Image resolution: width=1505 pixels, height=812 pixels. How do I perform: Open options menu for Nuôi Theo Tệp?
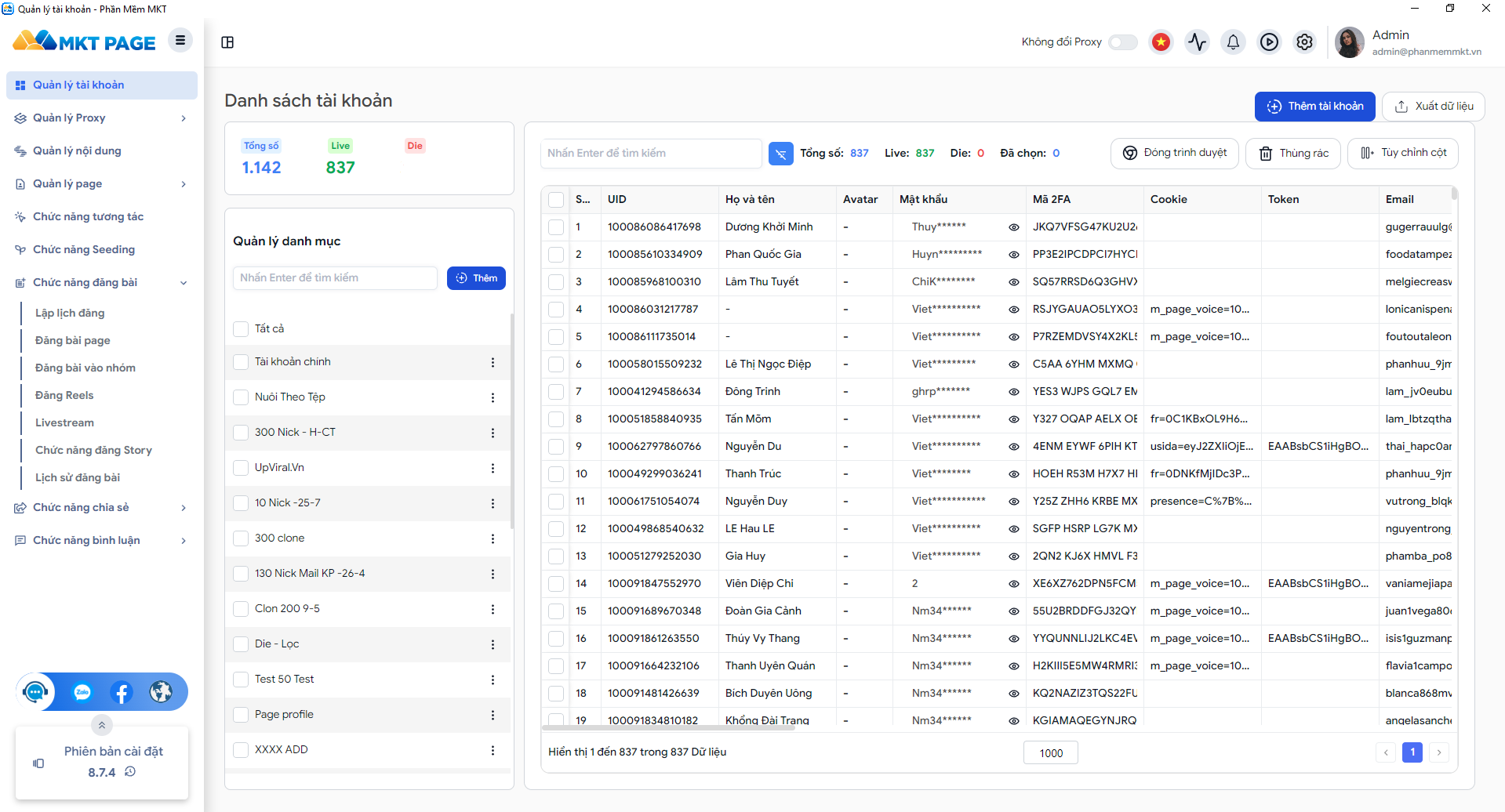click(x=493, y=397)
